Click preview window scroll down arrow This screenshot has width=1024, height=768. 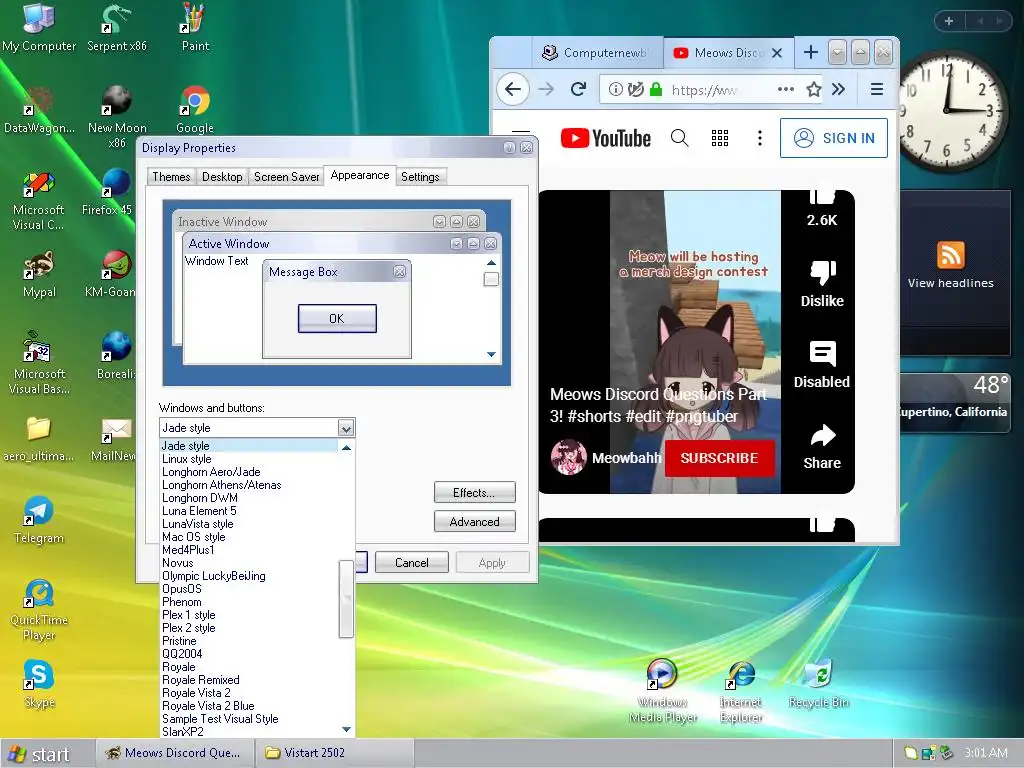tap(491, 355)
